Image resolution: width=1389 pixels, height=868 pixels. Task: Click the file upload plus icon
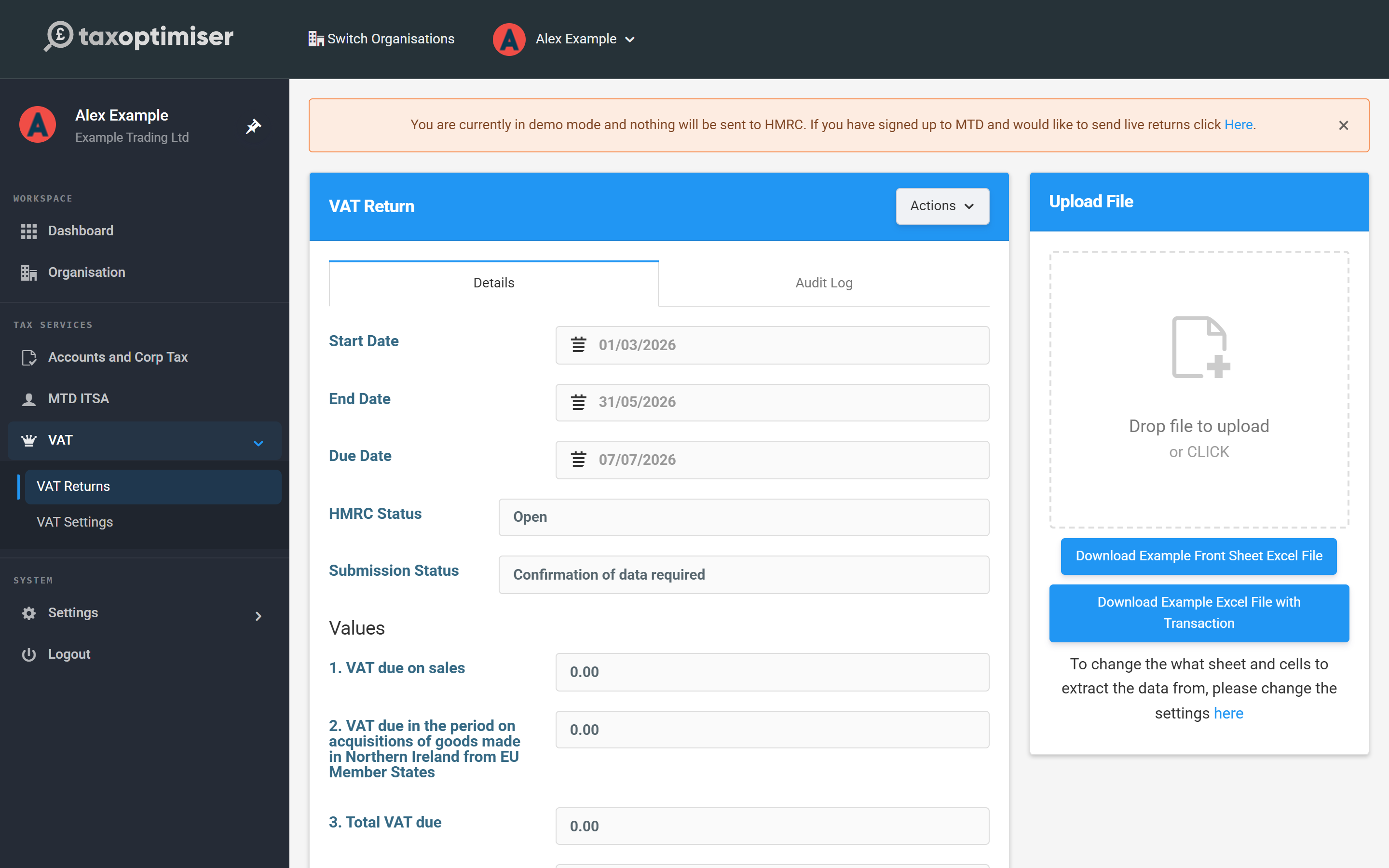pos(1201,348)
